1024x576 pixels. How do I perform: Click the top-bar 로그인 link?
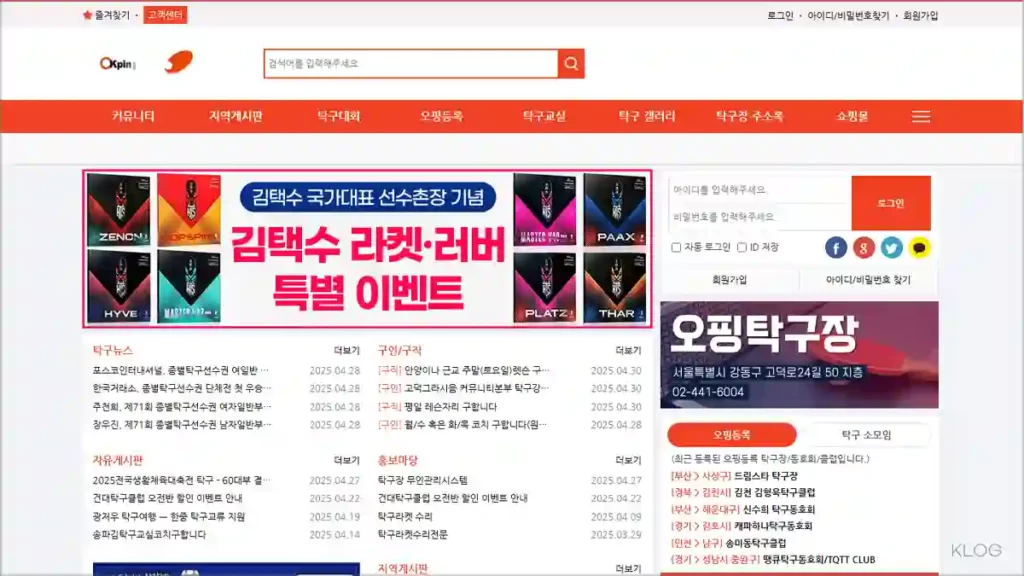(780, 16)
